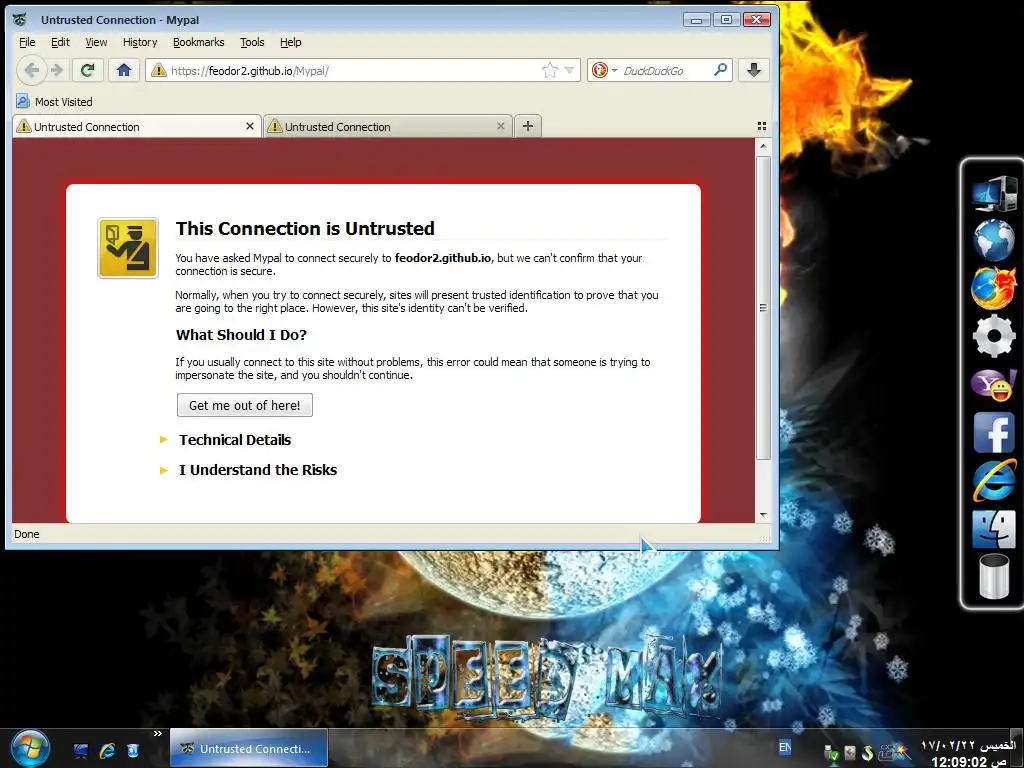Open the Computer icon in the side dock
This screenshot has height=768, width=1024.
pyautogui.click(x=994, y=193)
